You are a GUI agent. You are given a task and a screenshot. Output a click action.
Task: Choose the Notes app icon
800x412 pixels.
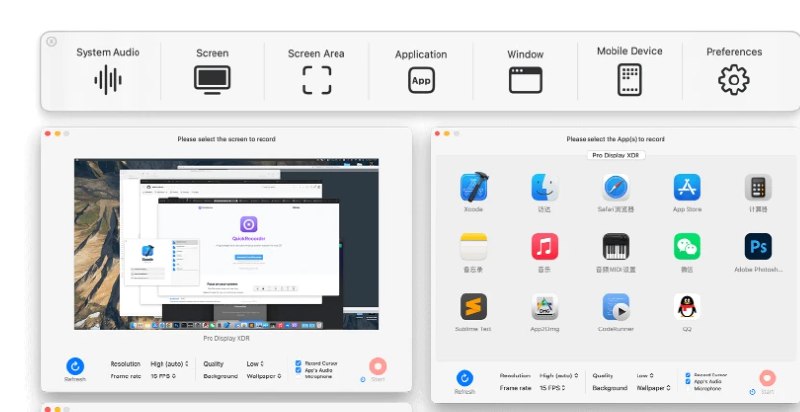click(x=473, y=247)
